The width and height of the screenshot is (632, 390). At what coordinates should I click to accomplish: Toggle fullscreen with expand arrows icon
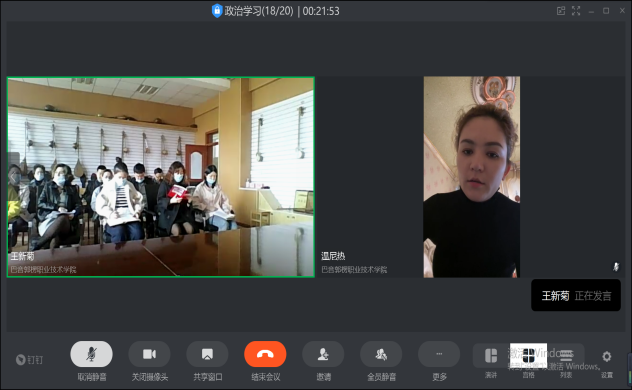576,11
